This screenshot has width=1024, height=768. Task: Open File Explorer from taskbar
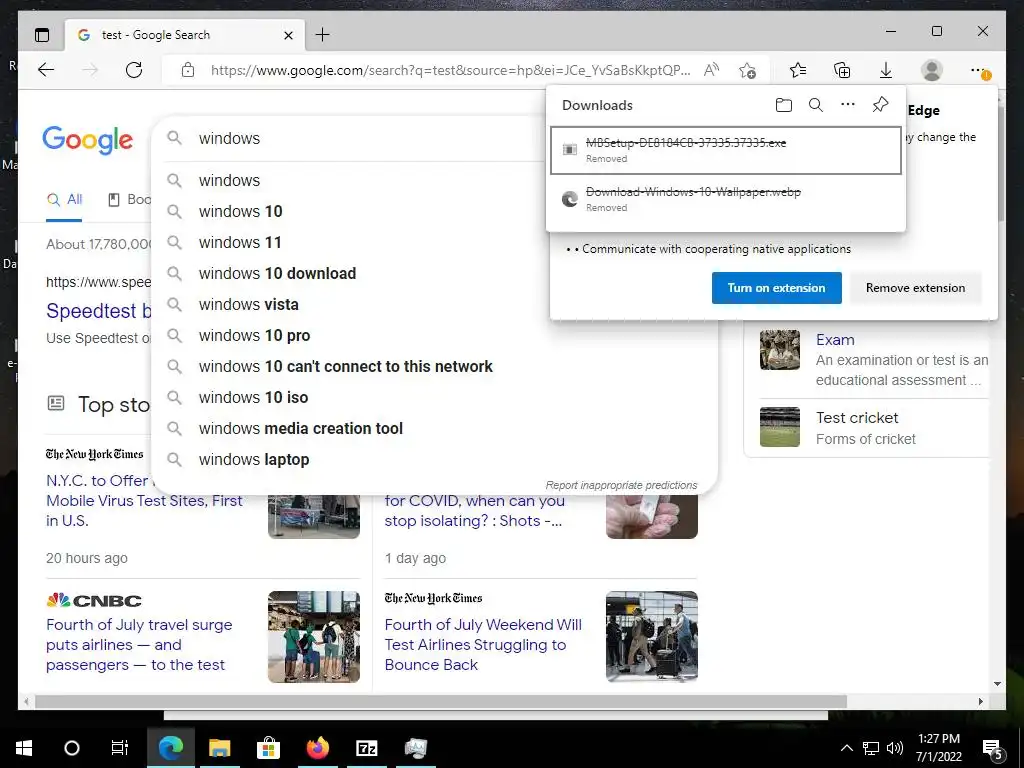(x=219, y=748)
